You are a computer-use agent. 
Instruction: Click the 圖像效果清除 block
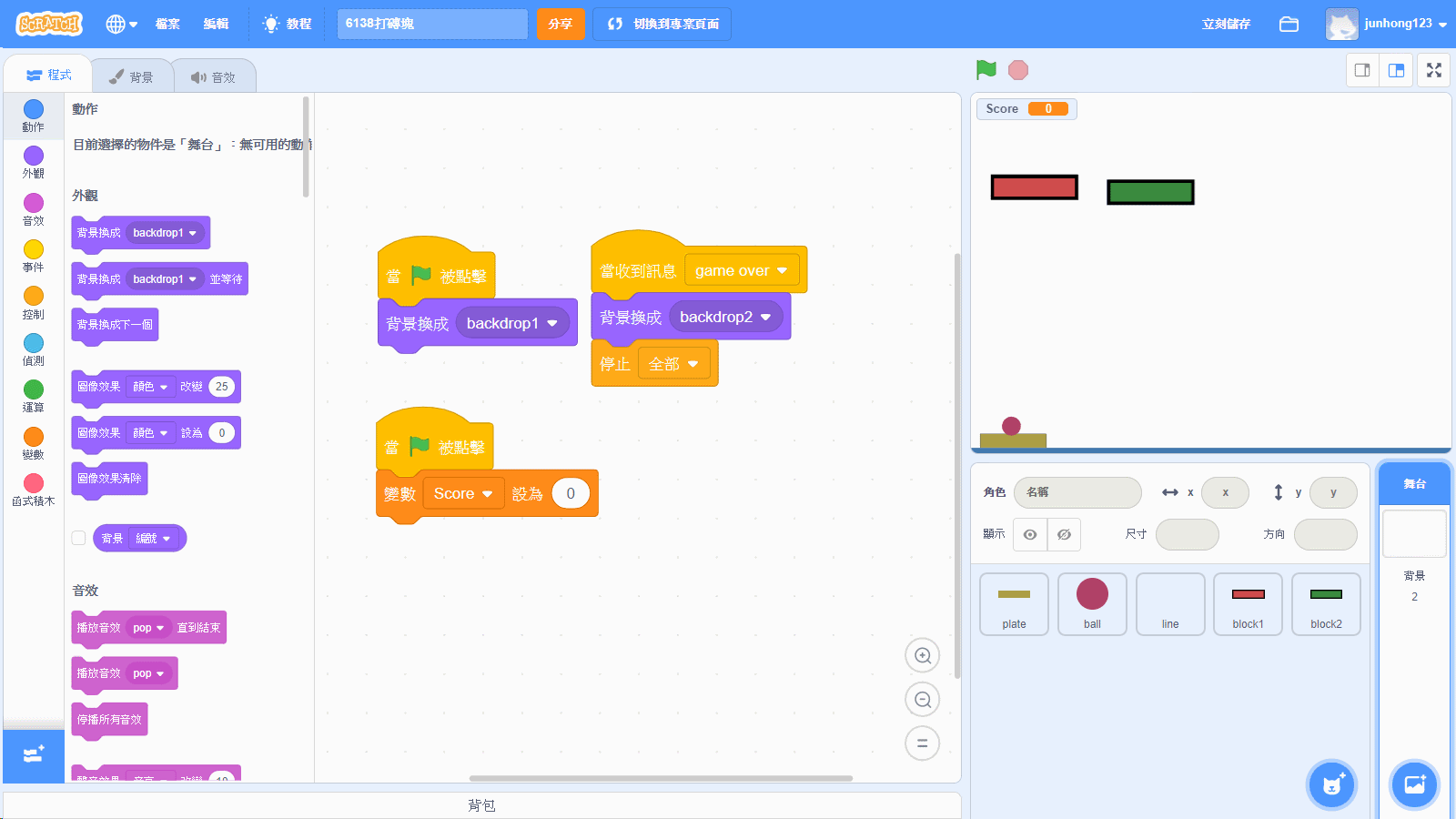[x=109, y=479]
